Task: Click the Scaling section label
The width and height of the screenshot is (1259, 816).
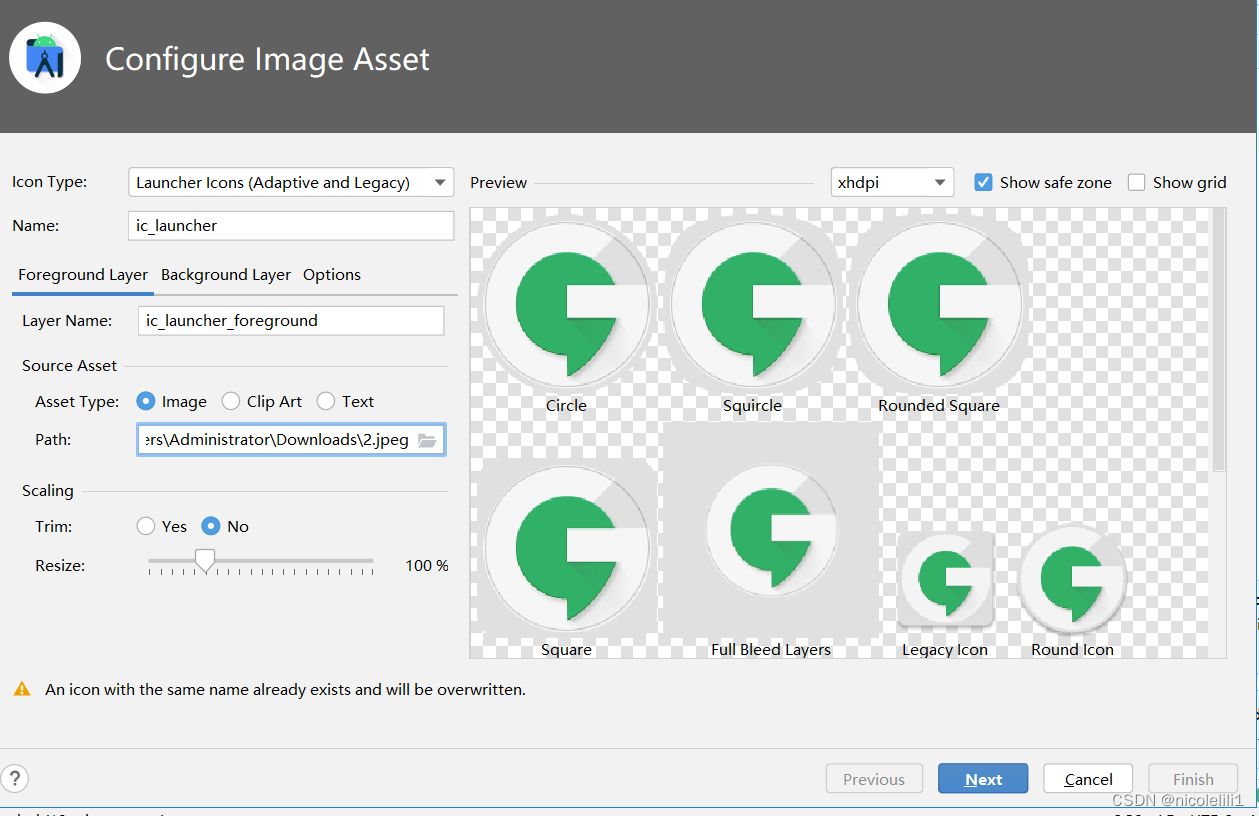Action: 48,491
